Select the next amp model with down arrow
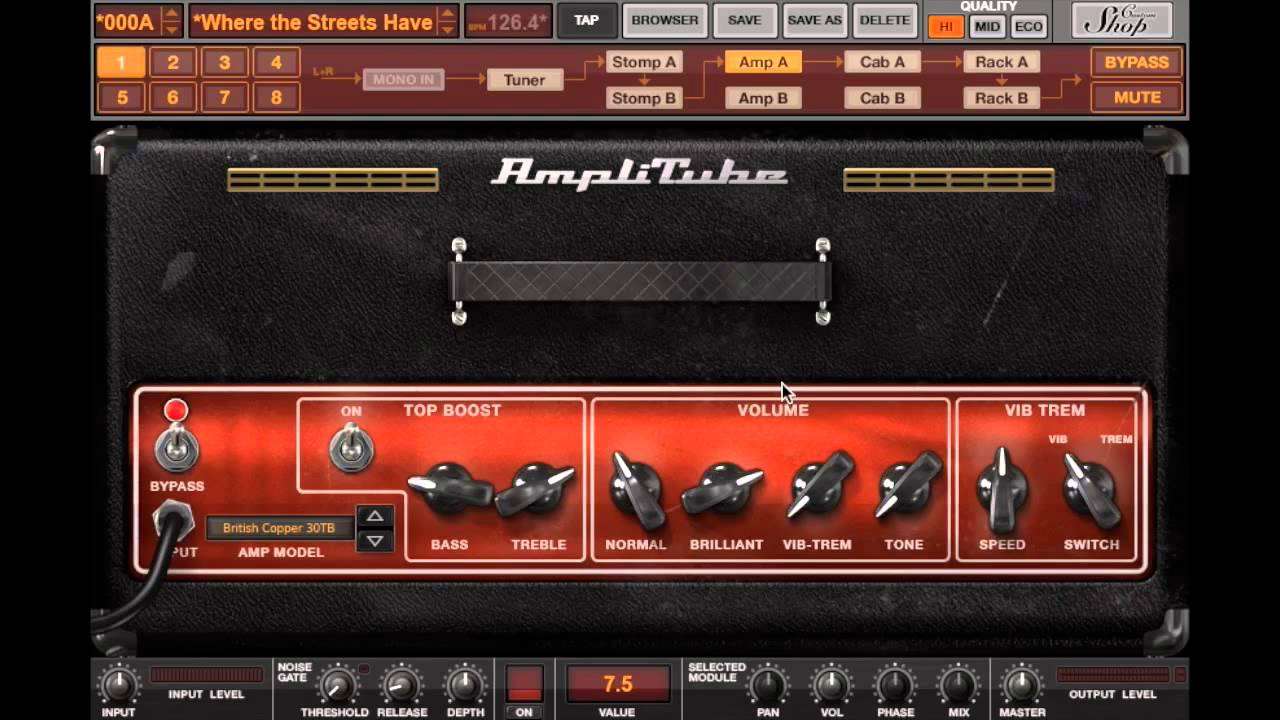Screen dimensions: 1280x720 (375, 541)
